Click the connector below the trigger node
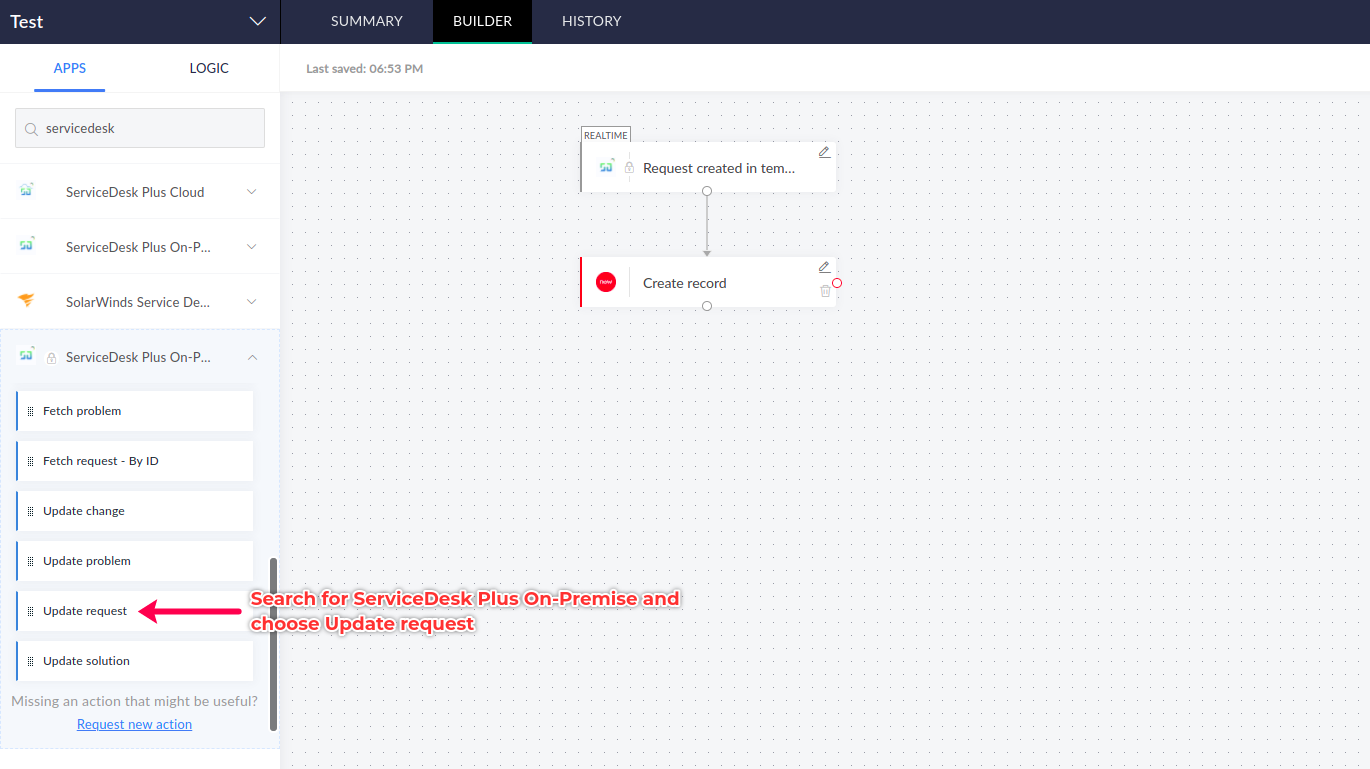Screen dimensions: 1370x769 tap(707, 191)
